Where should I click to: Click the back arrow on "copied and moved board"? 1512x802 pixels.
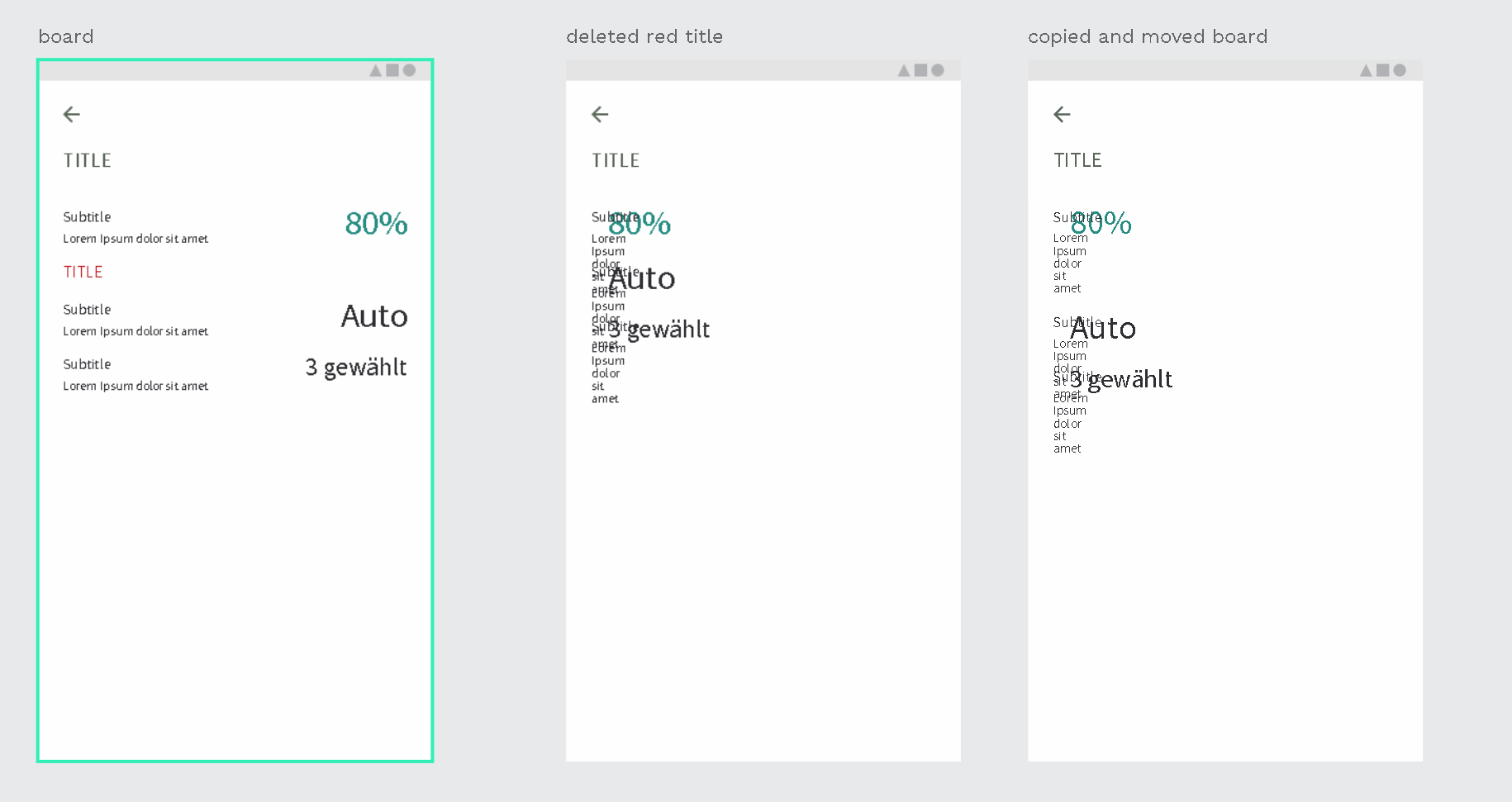pyautogui.click(x=1061, y=114)
